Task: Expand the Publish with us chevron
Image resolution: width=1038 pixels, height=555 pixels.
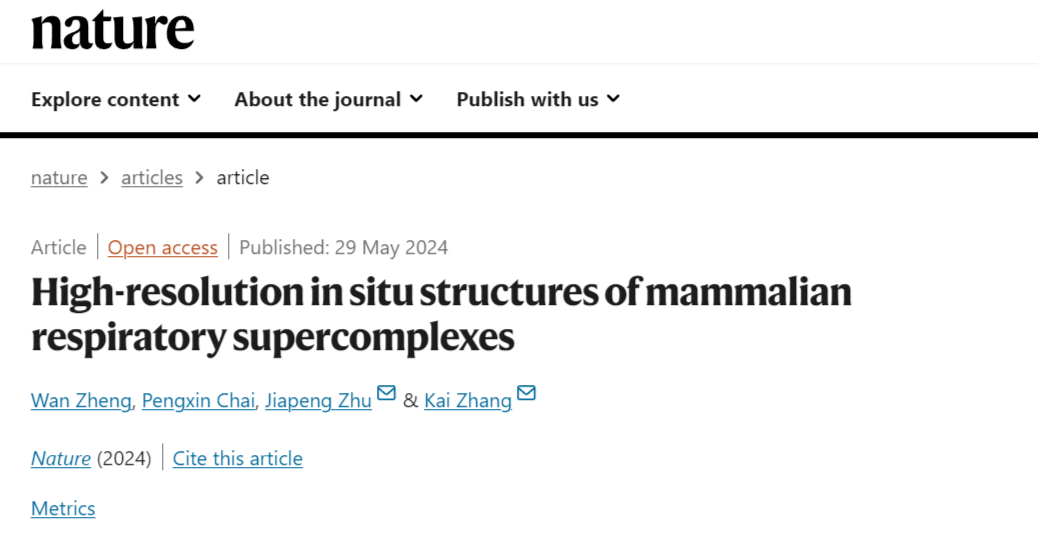Action: 614,99
